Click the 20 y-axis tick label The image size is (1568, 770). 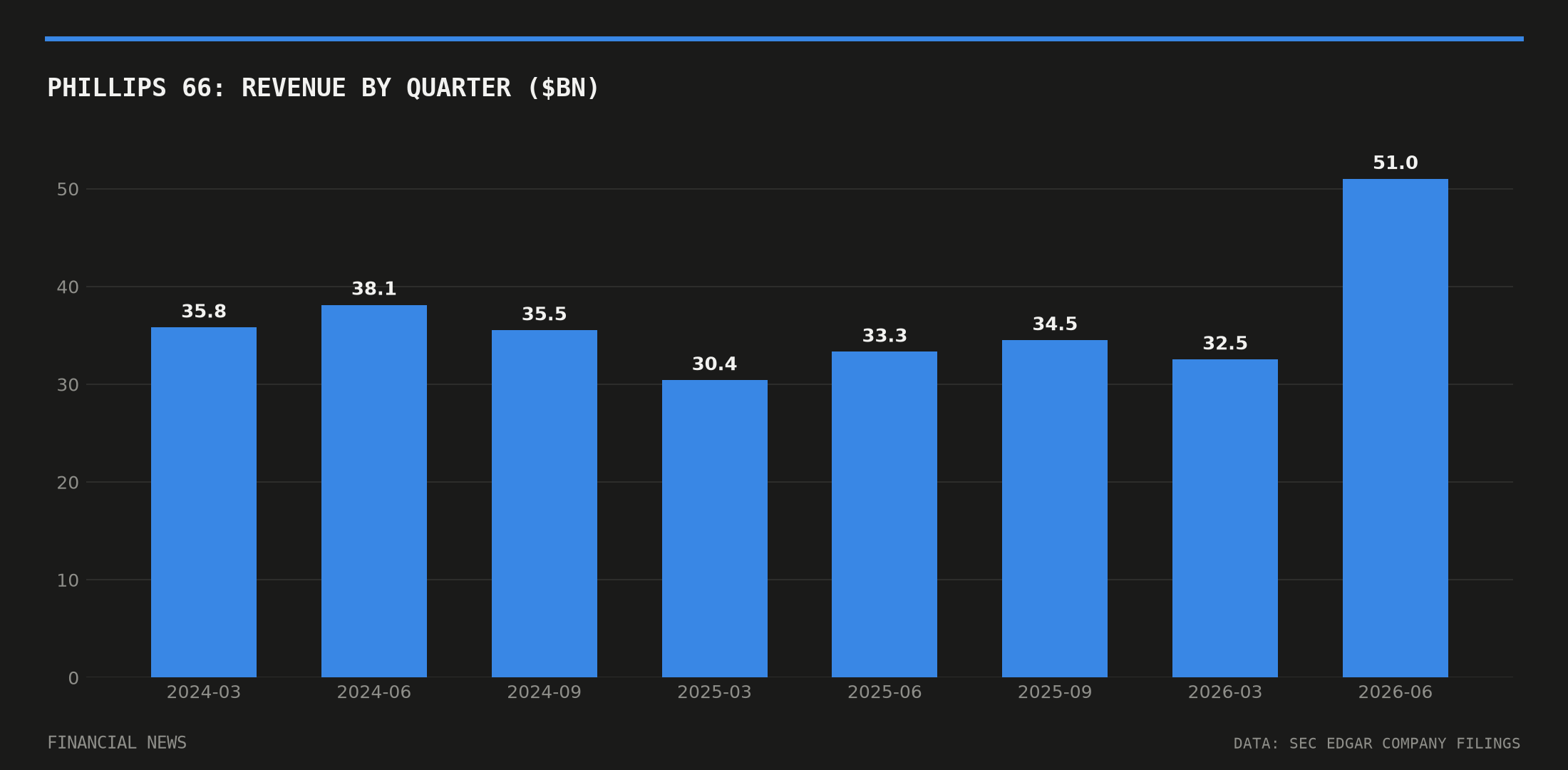(x=68, y=483)
